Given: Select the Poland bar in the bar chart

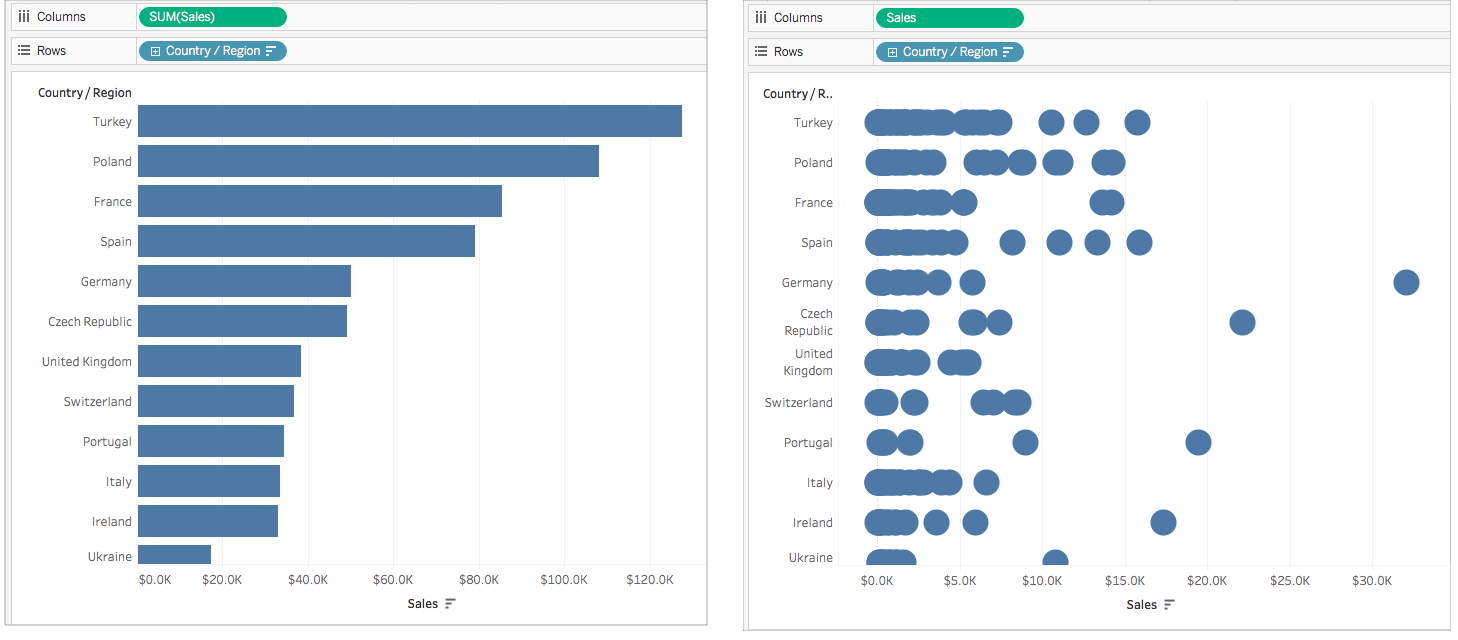Looking at the screenshot, I should coord(368,161).
